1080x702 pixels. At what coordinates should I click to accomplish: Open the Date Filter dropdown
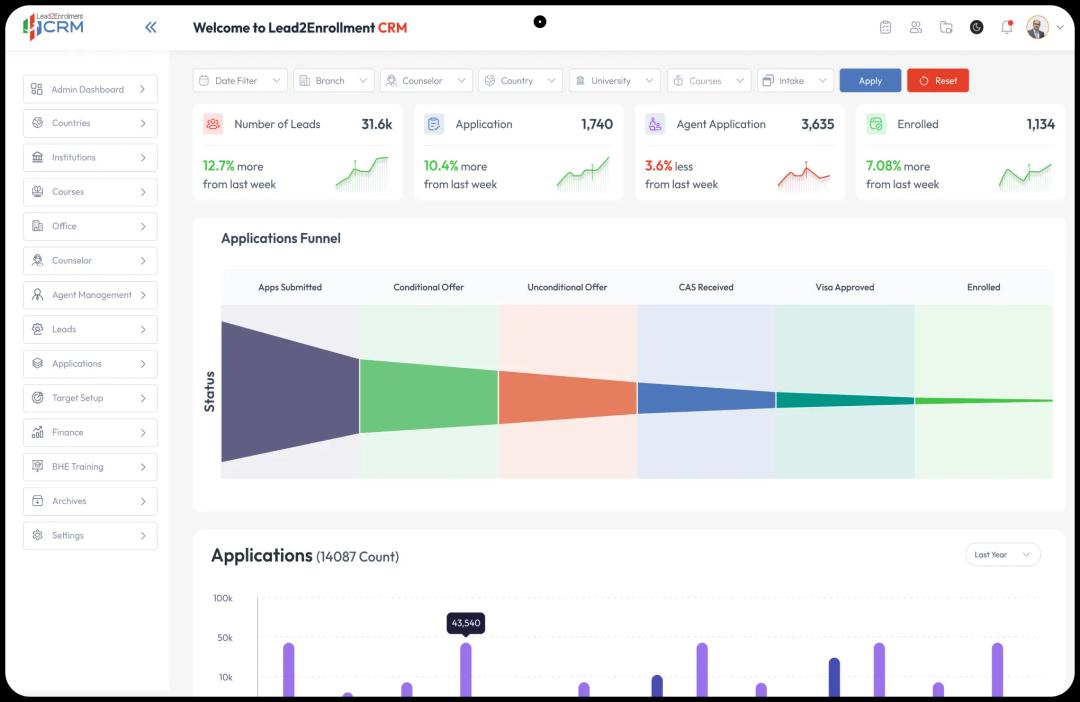240,81
